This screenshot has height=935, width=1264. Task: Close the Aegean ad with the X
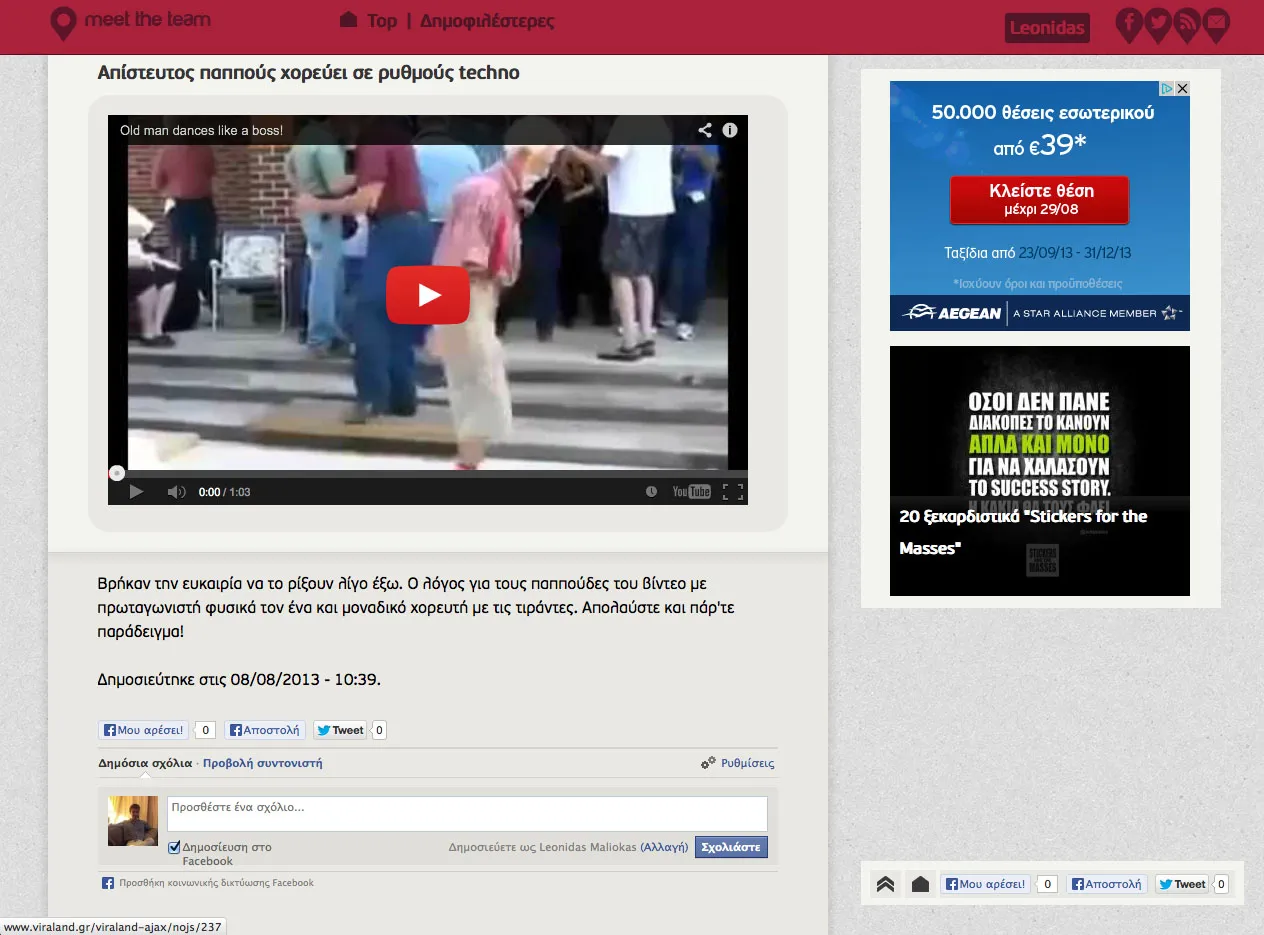click(x=1182, y=89)
